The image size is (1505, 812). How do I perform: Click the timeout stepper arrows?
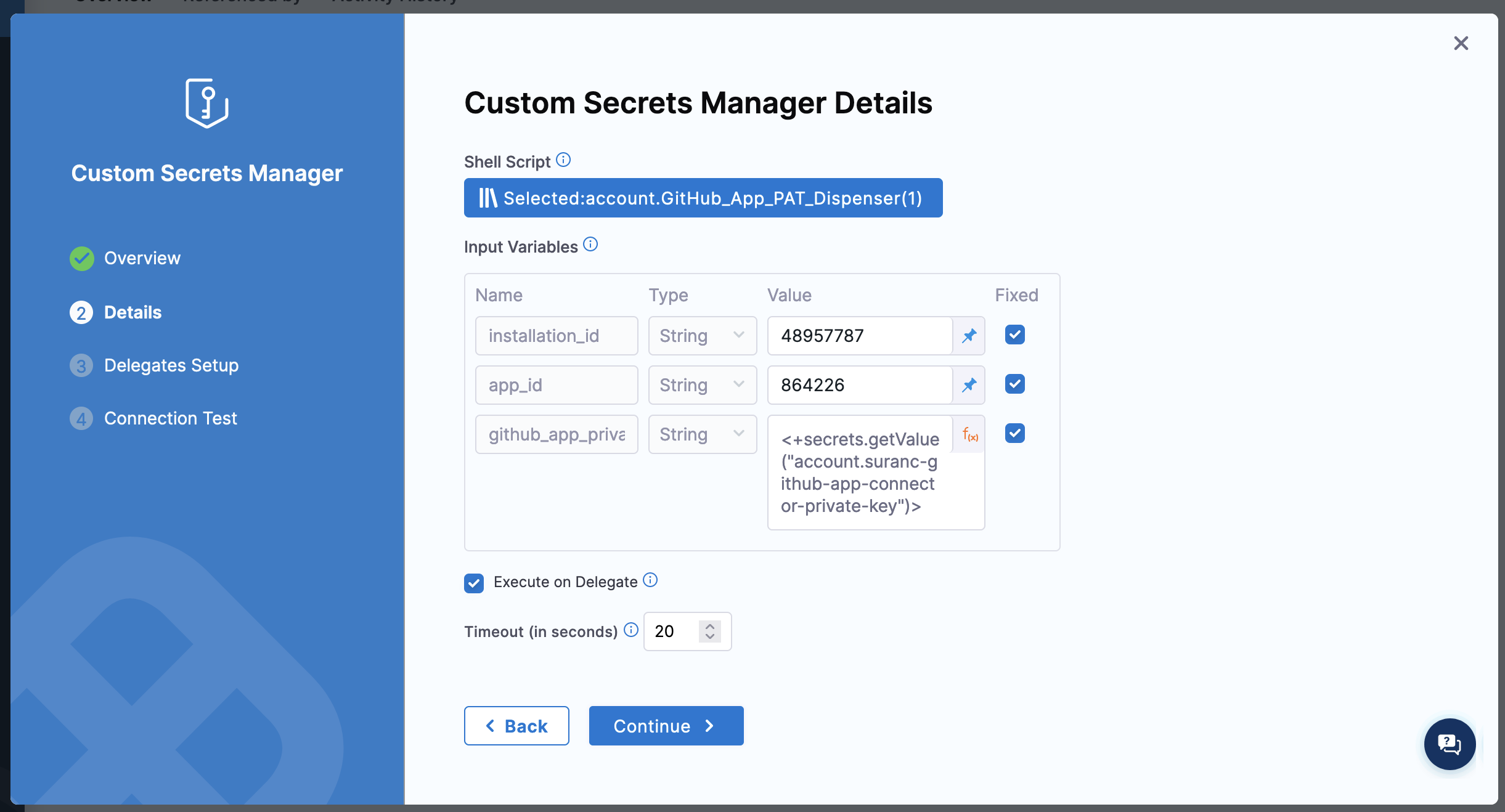pos(709,631)
